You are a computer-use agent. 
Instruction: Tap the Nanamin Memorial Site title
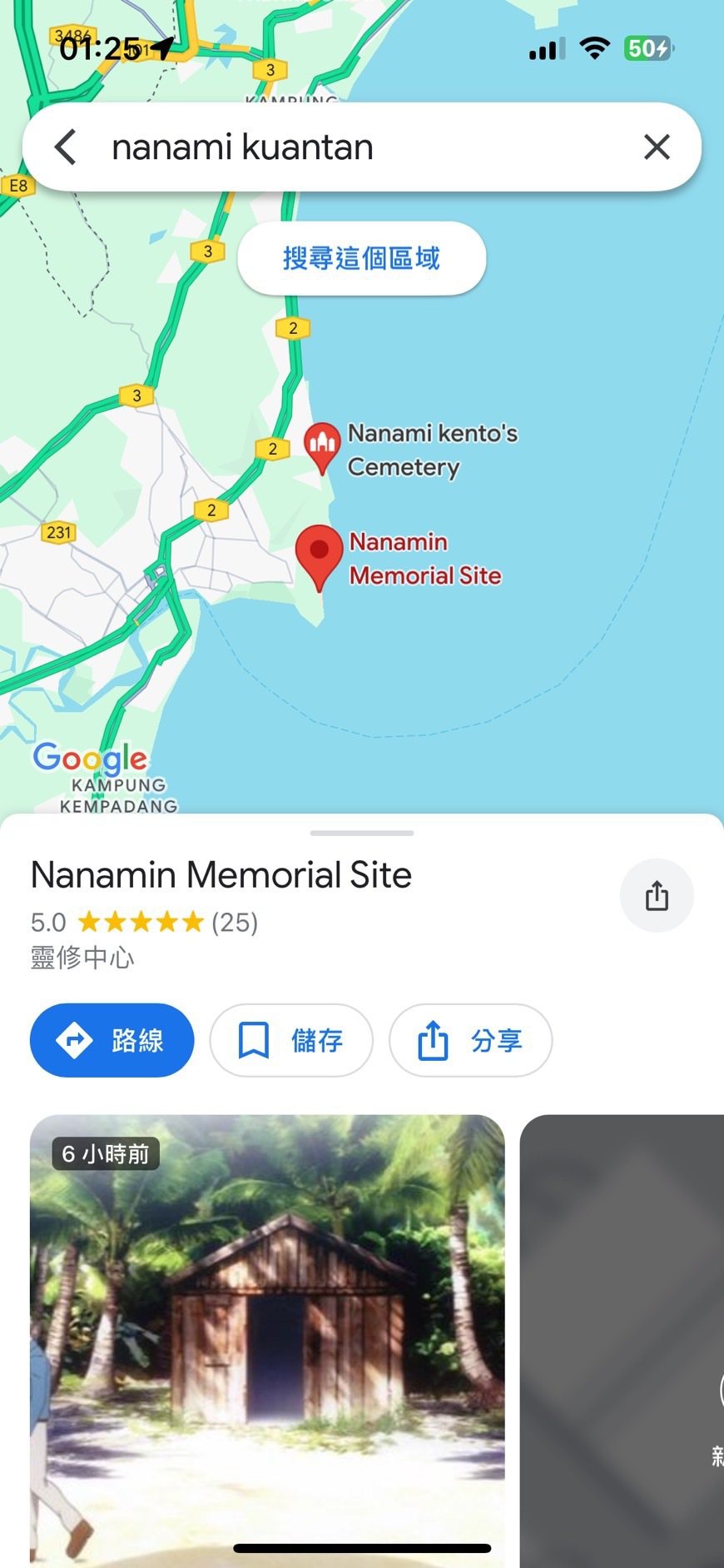pos(221,875)
